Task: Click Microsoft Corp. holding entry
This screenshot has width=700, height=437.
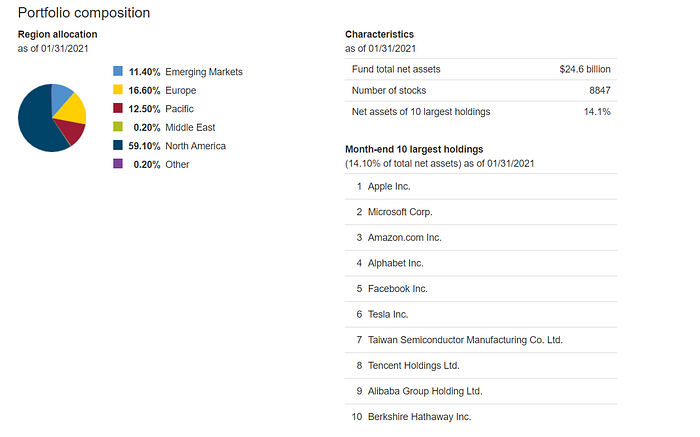Action: pos(401,212)
